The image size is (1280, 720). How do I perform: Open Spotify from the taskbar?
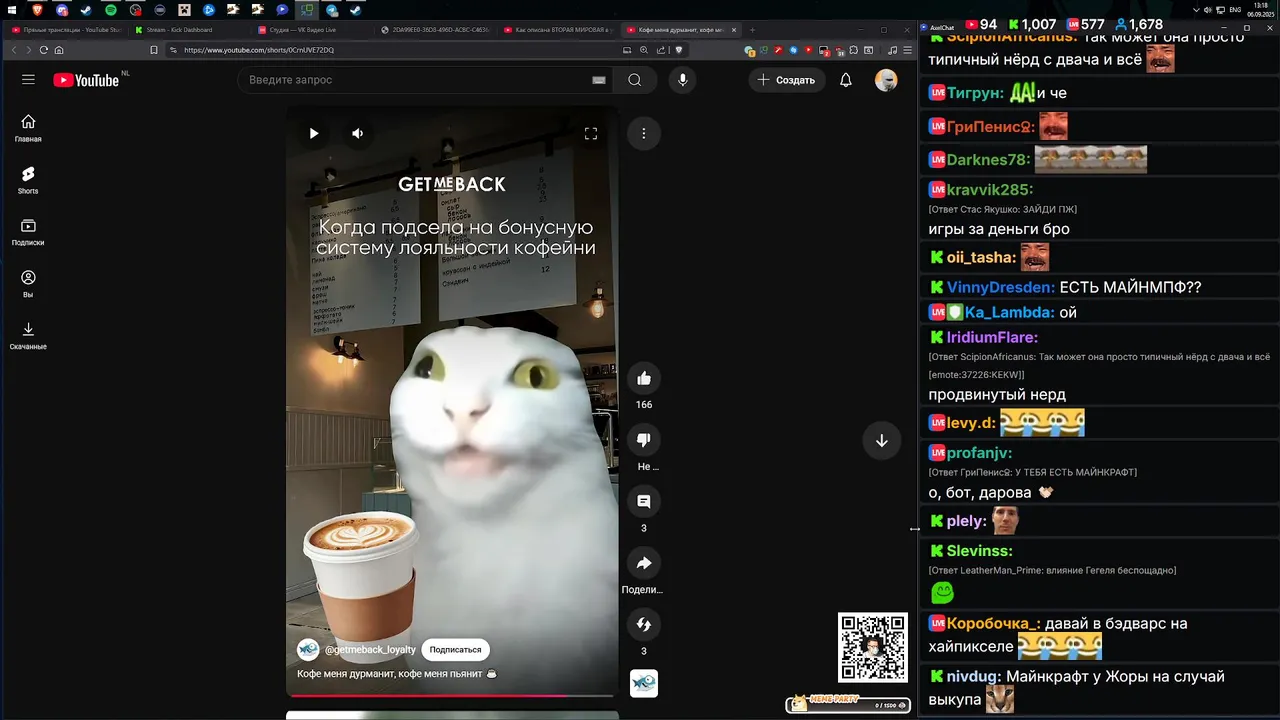coord(111,10)
